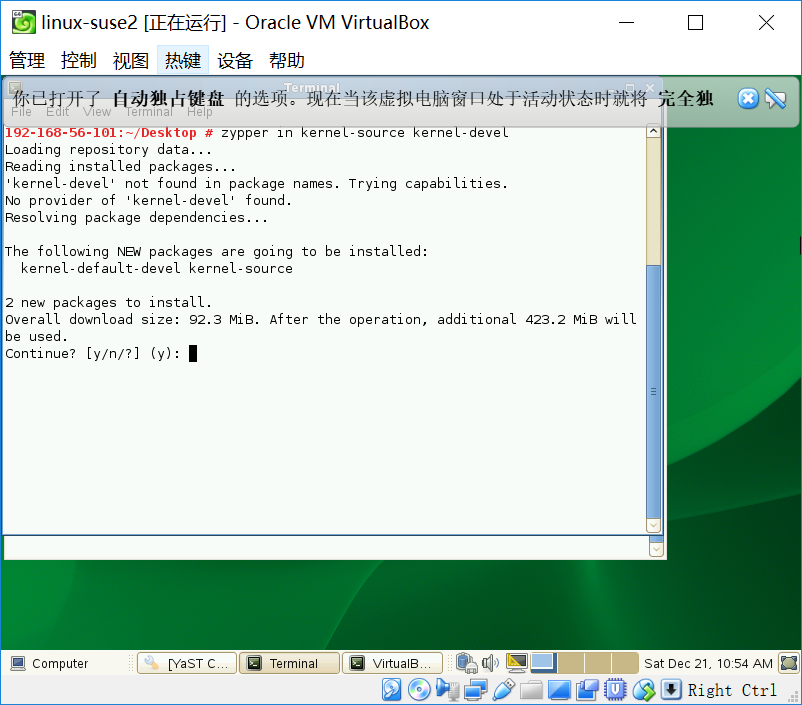This screenshot has height=705, width=802.
Task: Click the VirtualBox app icon in the title bar
Action: [24, 23]
